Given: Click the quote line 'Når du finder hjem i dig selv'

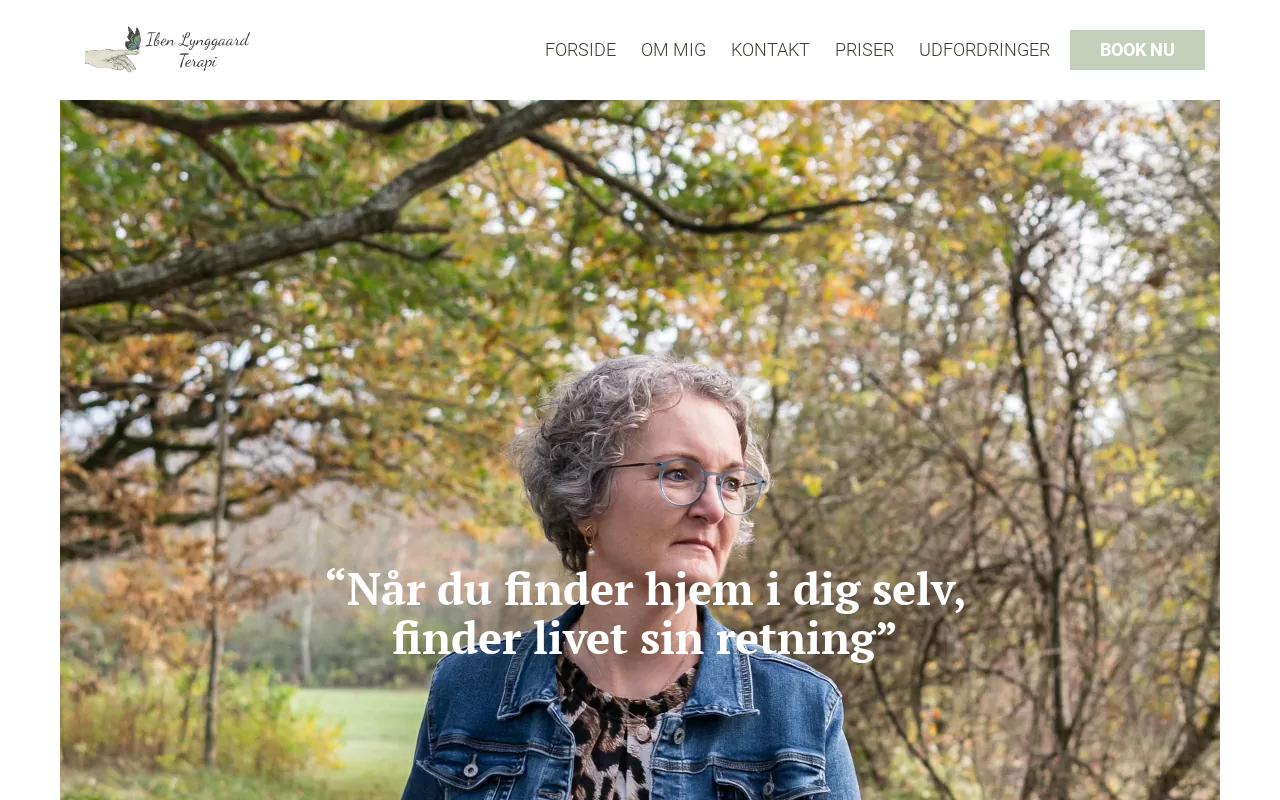Looking at the screenshot, I should [655, 589].
